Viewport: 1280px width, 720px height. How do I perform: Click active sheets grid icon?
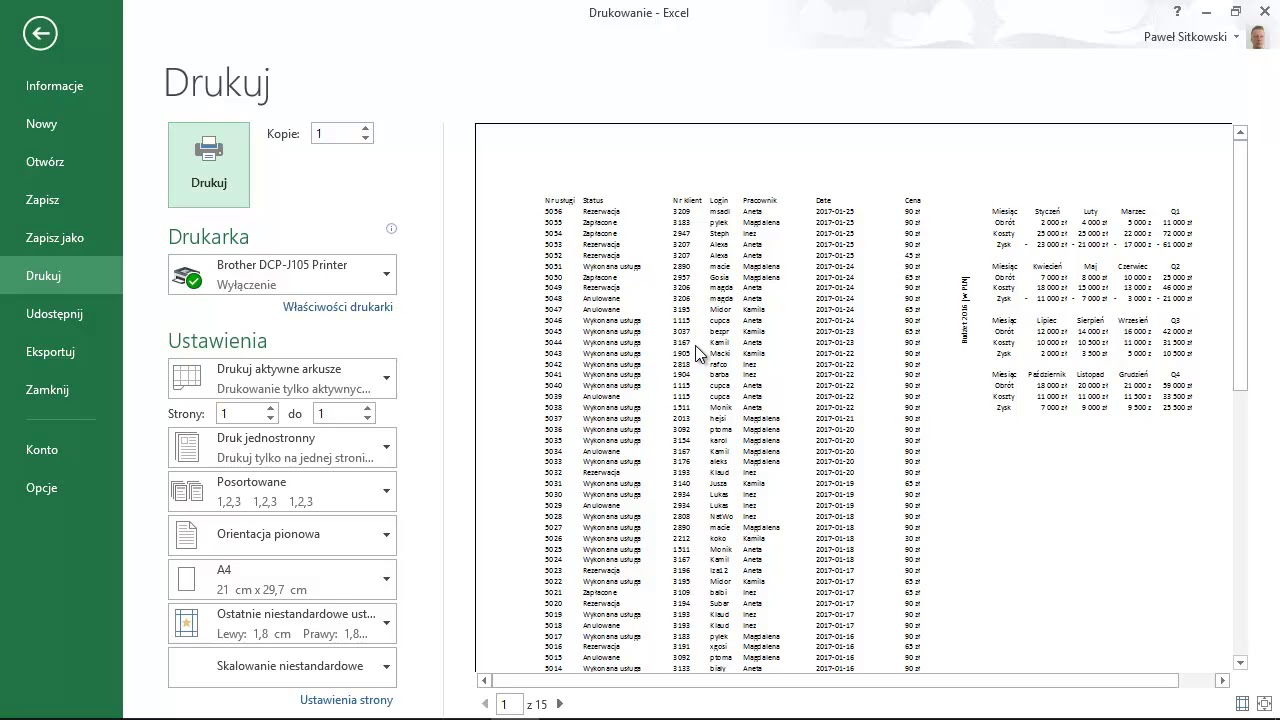(x=187, y=377)
